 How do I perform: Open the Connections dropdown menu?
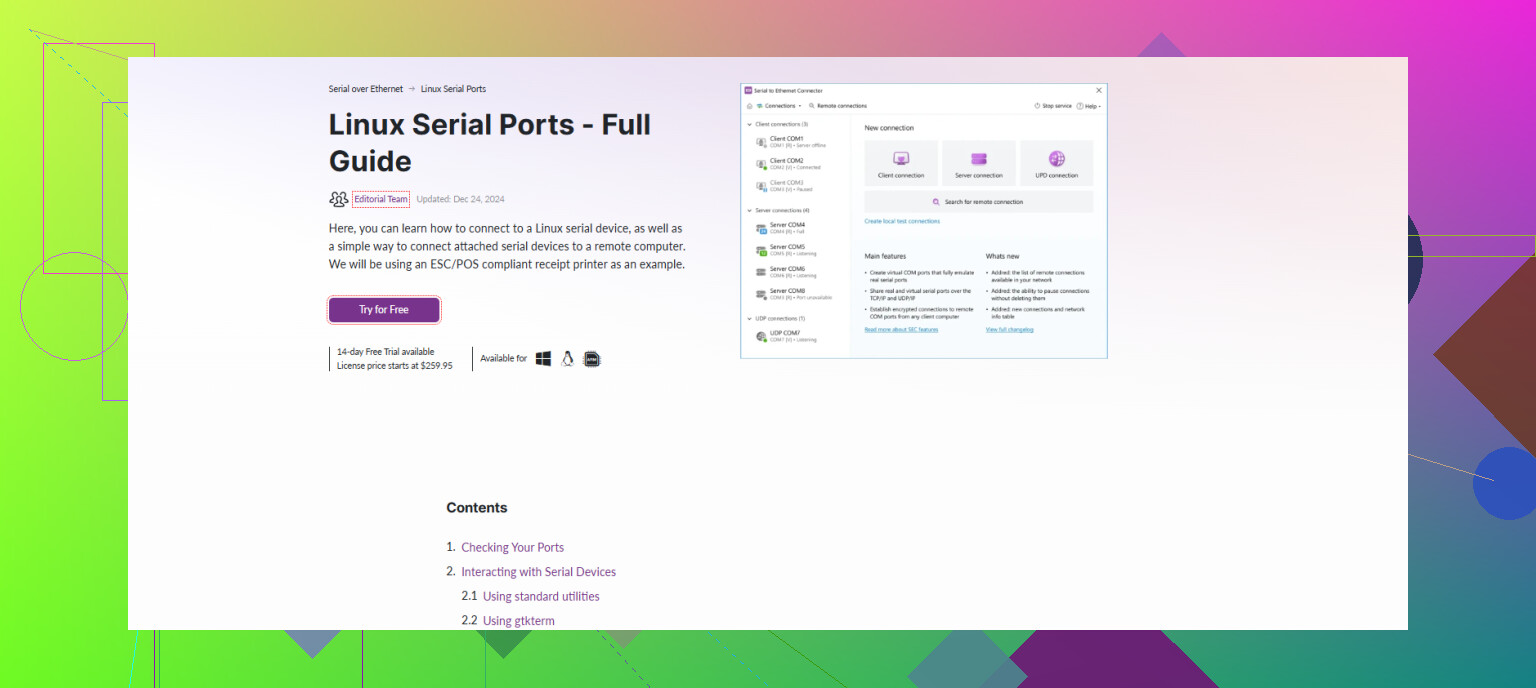(x=780, y=106)
